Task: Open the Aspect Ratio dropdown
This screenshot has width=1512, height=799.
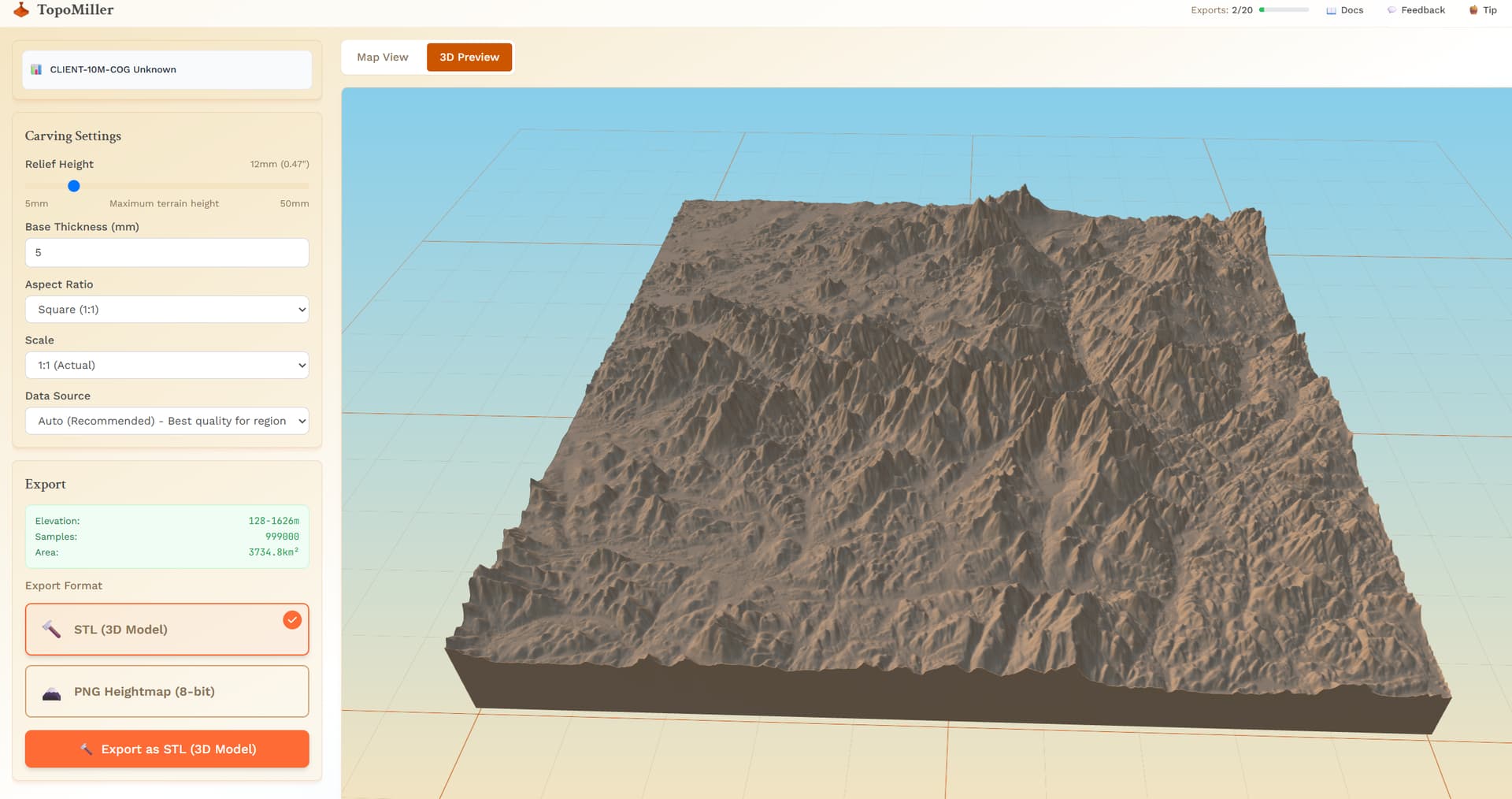Action: click(167, 310)
